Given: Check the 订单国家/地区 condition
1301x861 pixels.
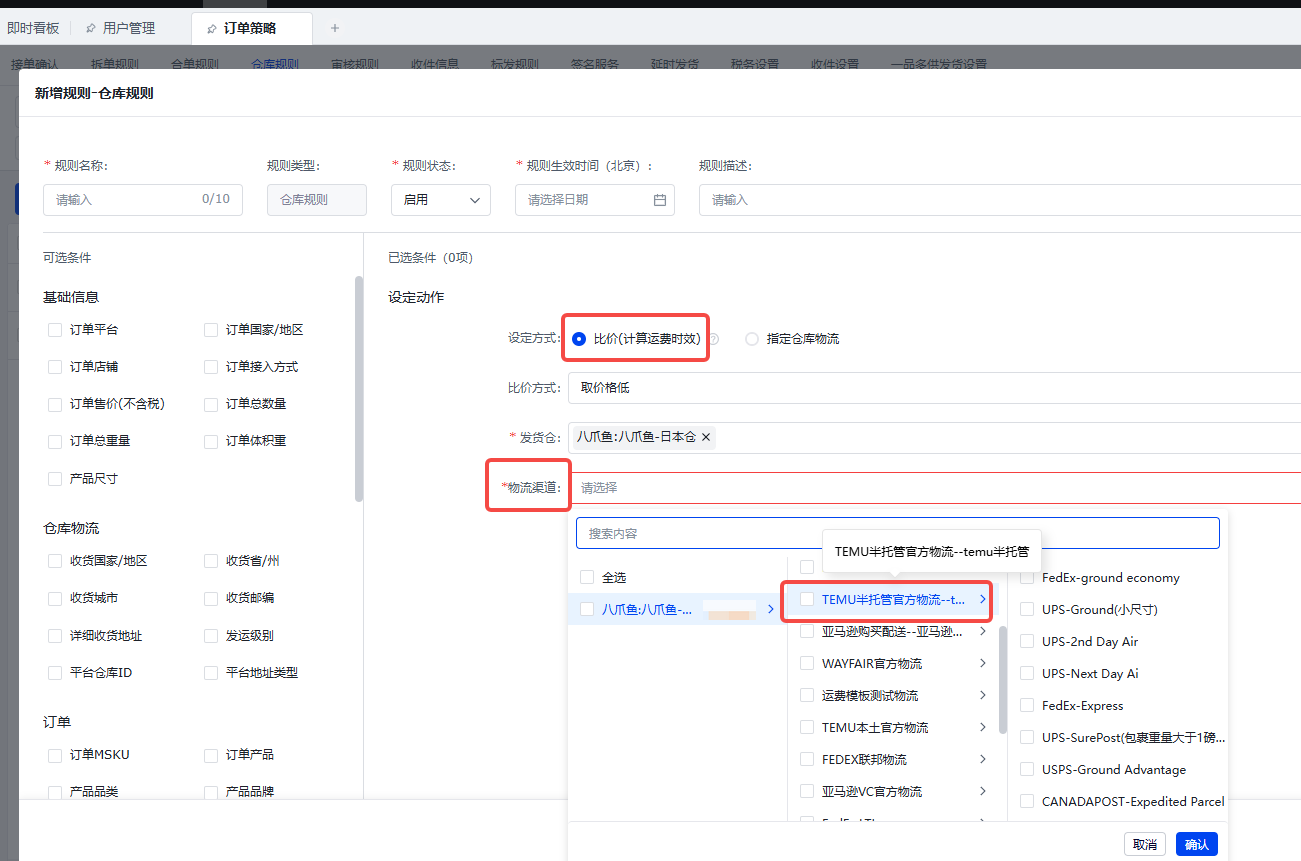Looking at the screenshot, I should tap(211, 330).
